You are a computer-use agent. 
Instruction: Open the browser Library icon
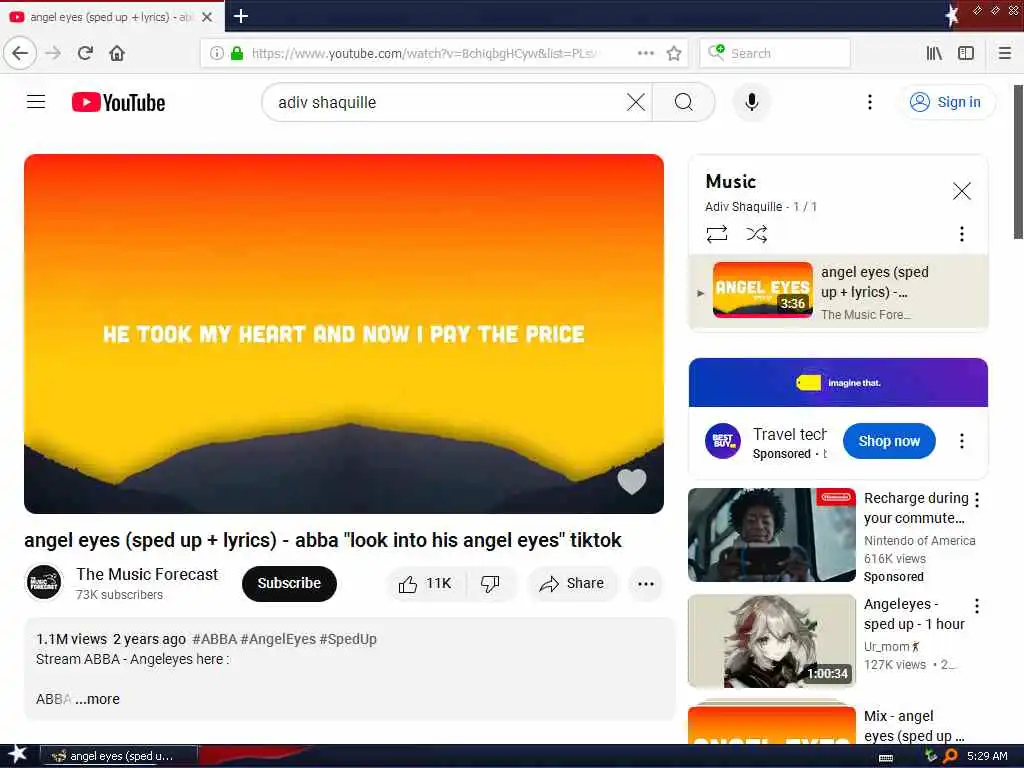[934, 53]
